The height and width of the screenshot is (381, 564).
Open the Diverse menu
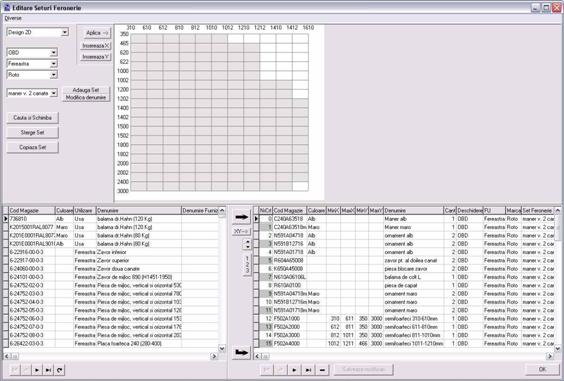[13, 18]
